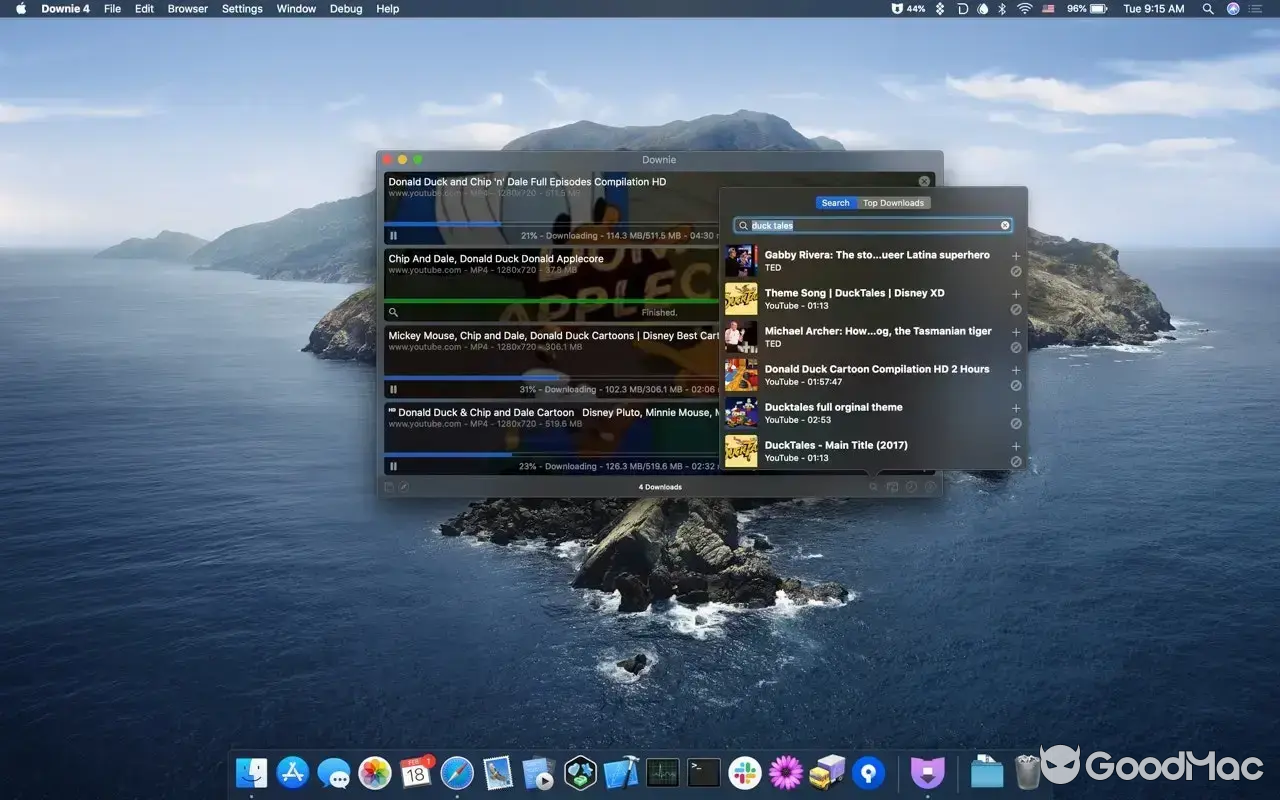Click the Michael Archer TED talk thumbnail
1280x800 pixels.
741,337
